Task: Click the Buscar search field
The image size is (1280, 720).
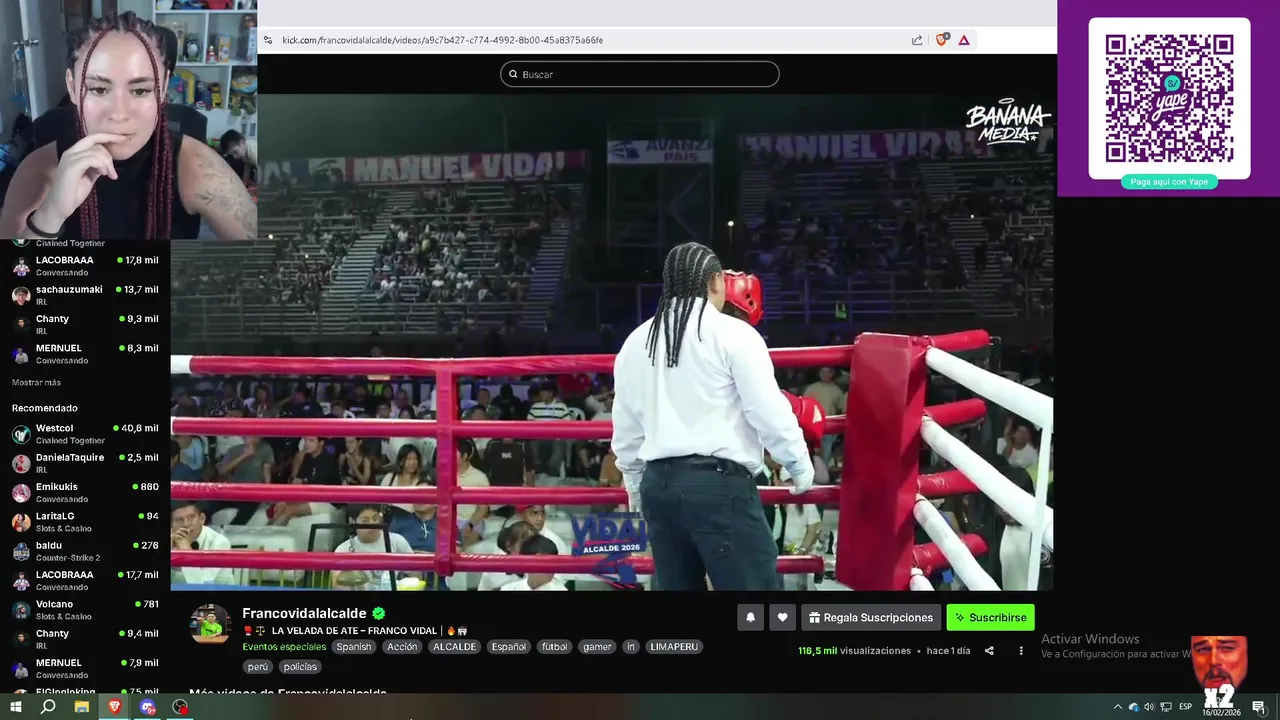Action: [x=640, y=74]
